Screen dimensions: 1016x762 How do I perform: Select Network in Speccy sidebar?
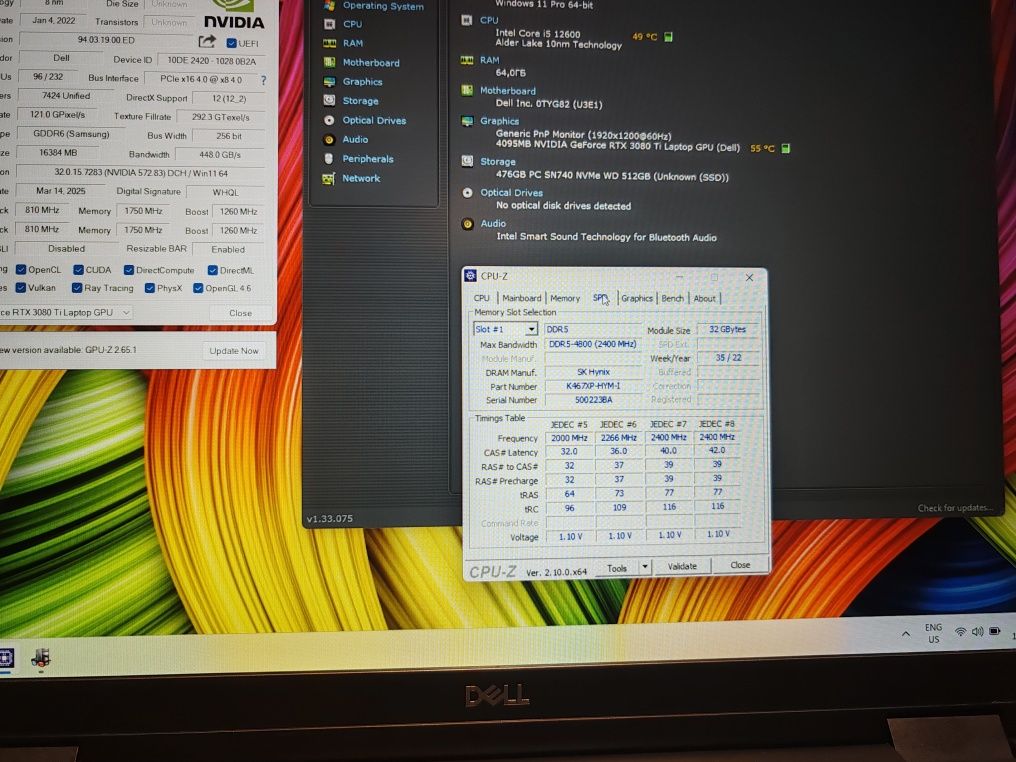tap(361, 178)
